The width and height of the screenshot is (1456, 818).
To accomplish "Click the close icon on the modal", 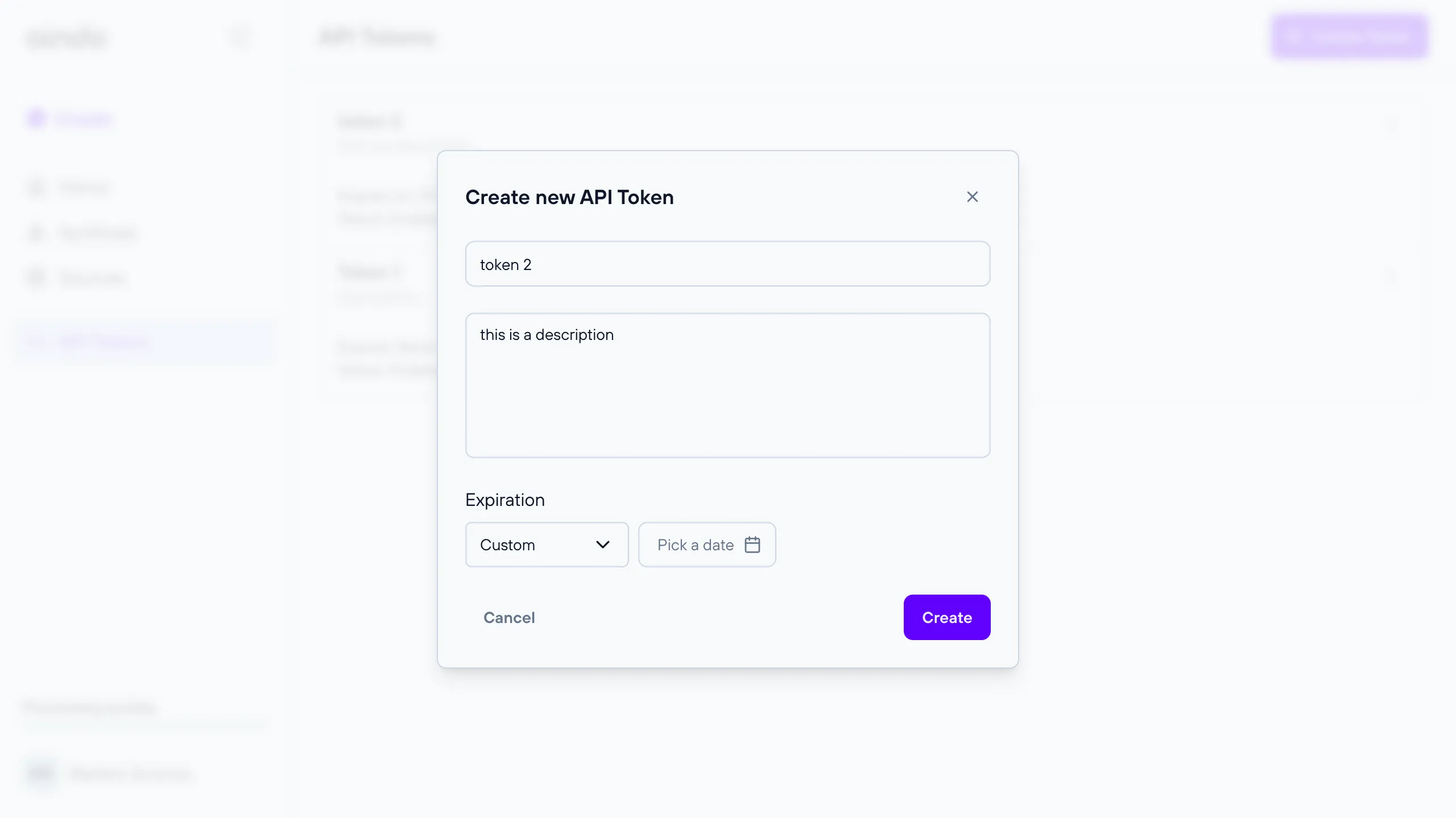I will pos(972,197).
